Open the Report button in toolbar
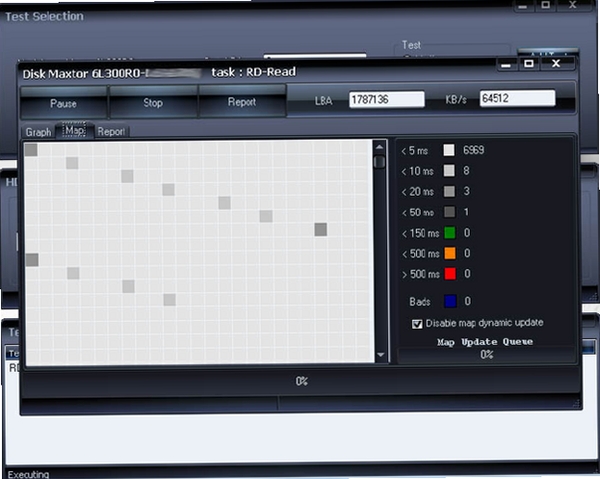The width and height of the screenshot is (600, 479). (242, 102)
